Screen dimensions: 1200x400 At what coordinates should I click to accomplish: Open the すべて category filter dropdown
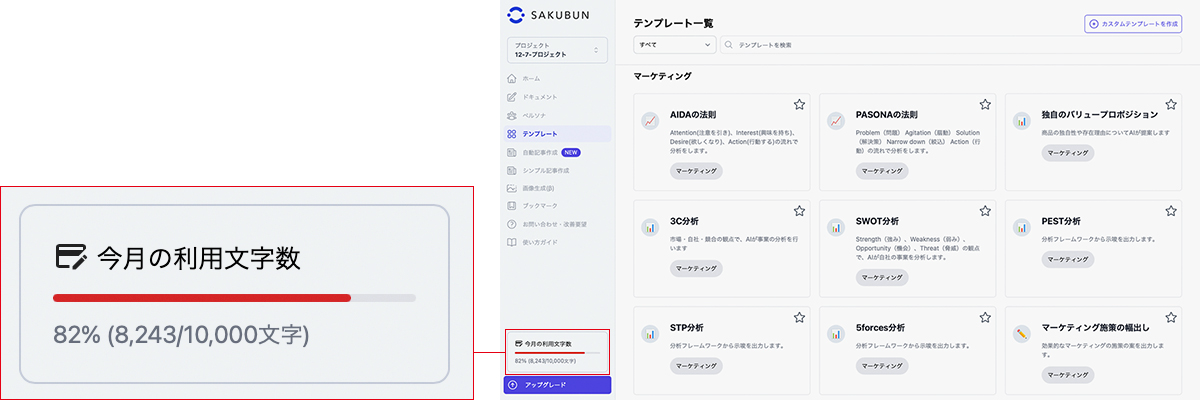point(675,45)
